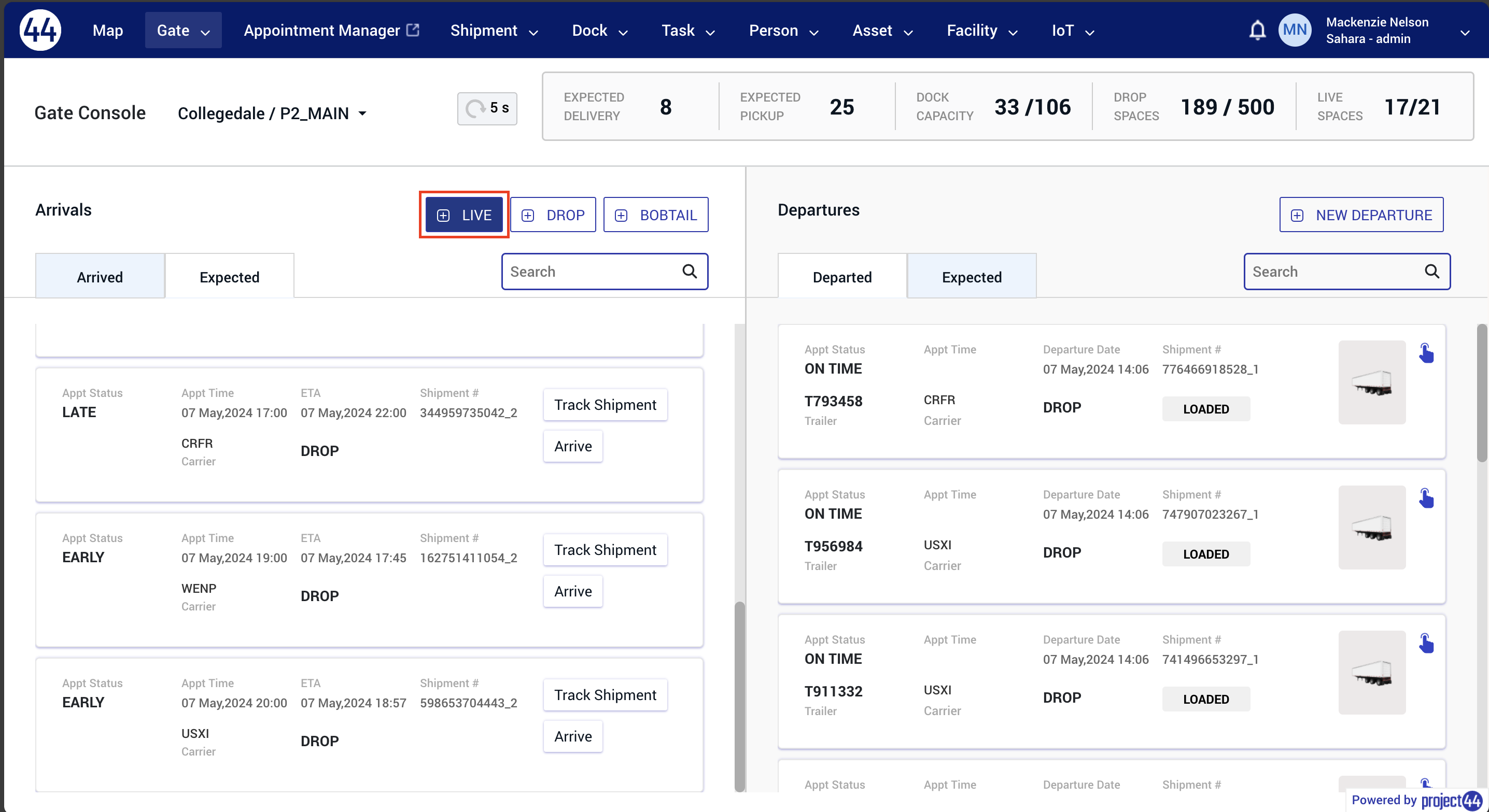Switch to Departures Expected tab
Screen dimensions: 1489x812
tap(972, 277)
